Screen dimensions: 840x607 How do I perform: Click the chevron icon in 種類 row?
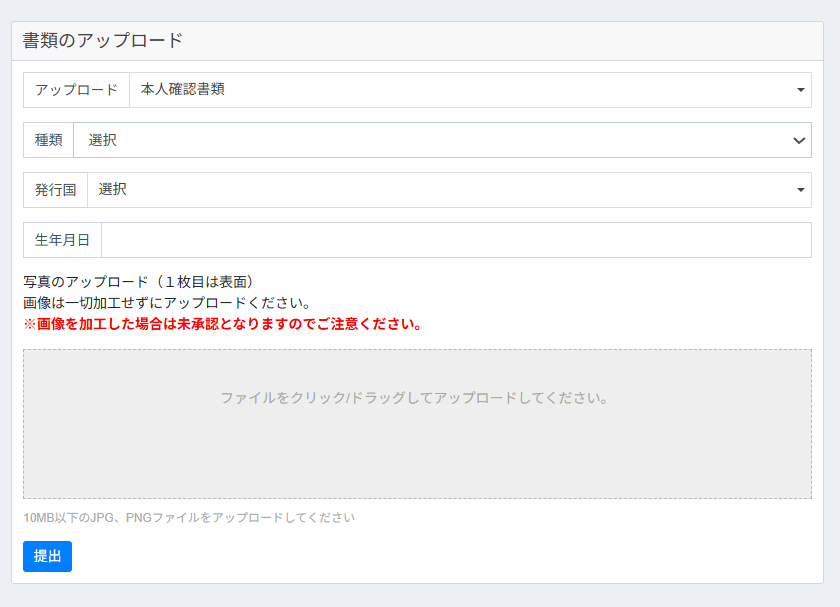pyautogui.click(x=799, y=140)
